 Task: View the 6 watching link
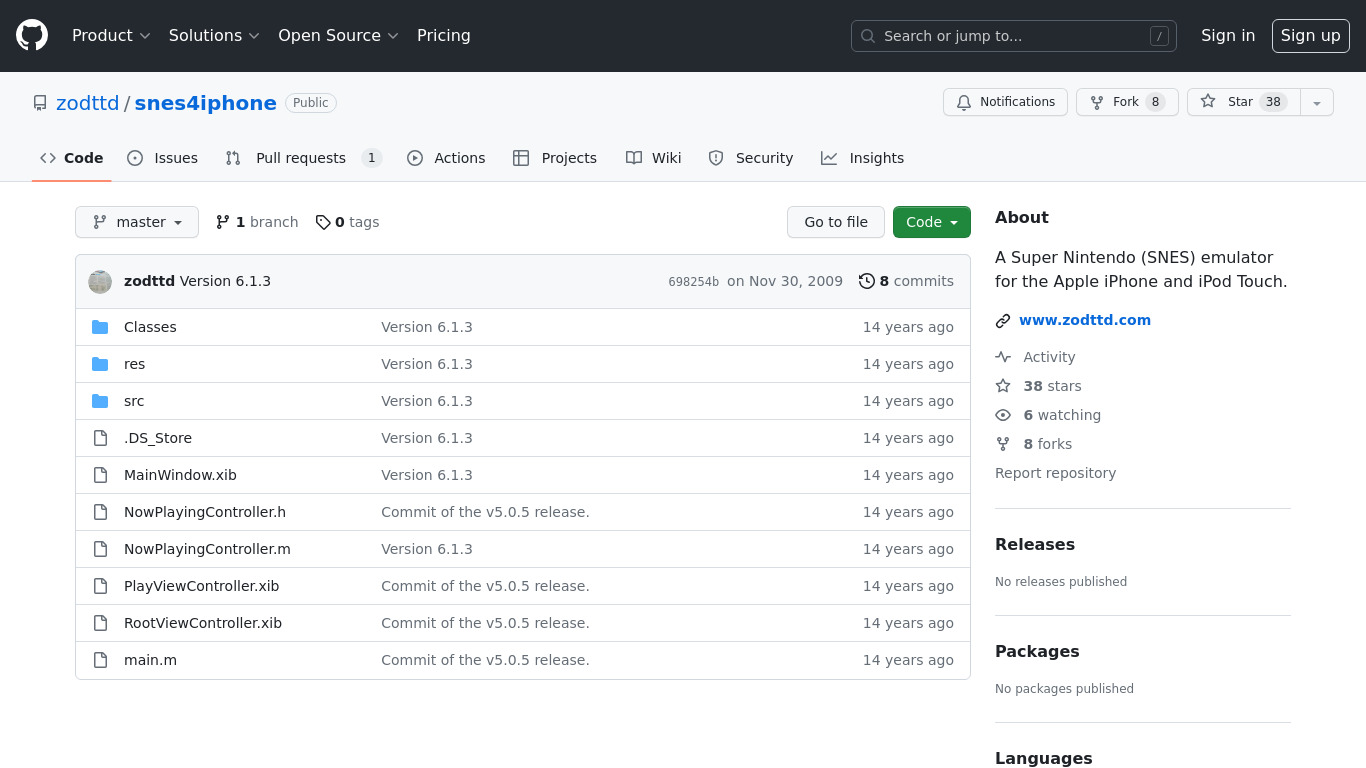[x=1048, y=415]
